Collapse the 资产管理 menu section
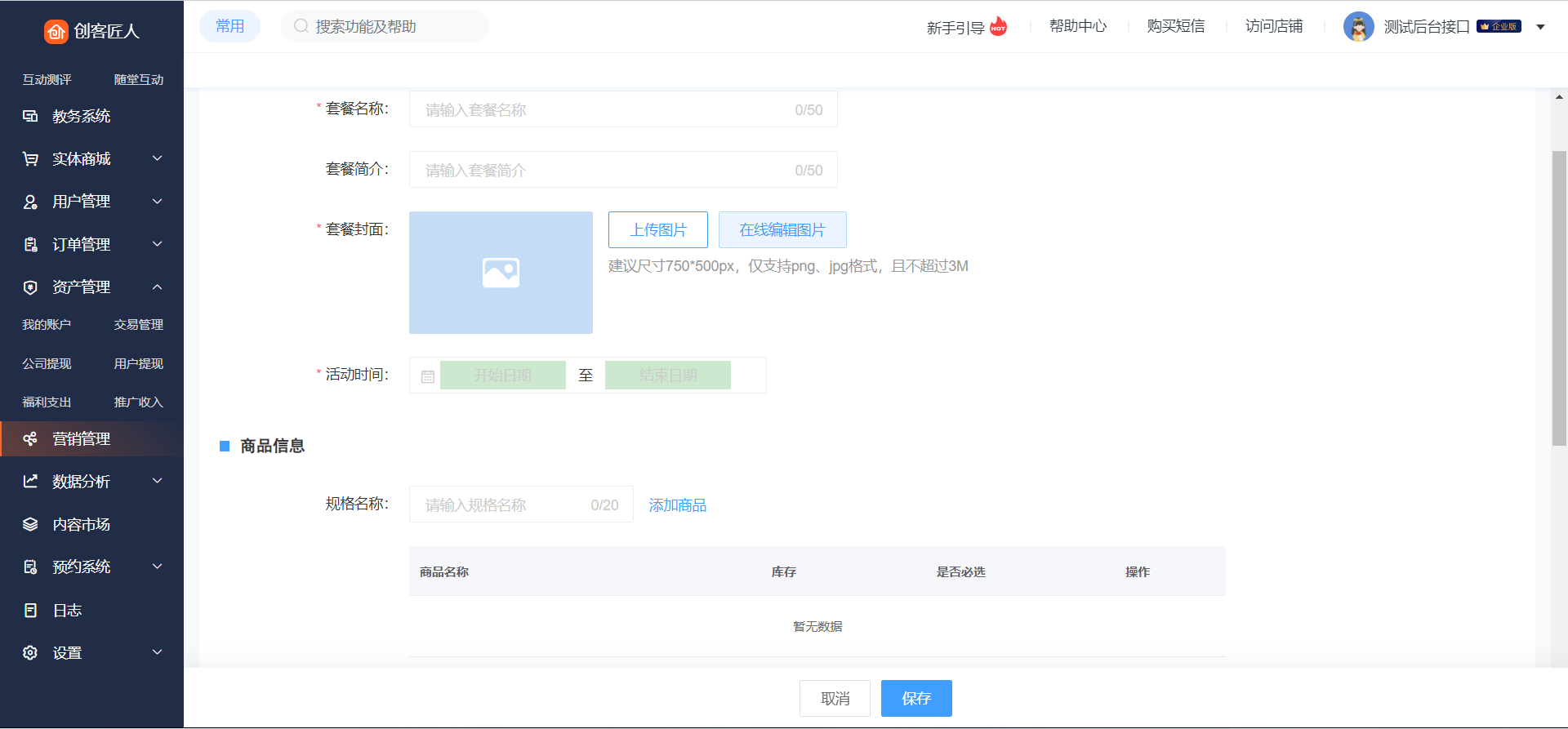1568x729 pixels. [158, 287]
